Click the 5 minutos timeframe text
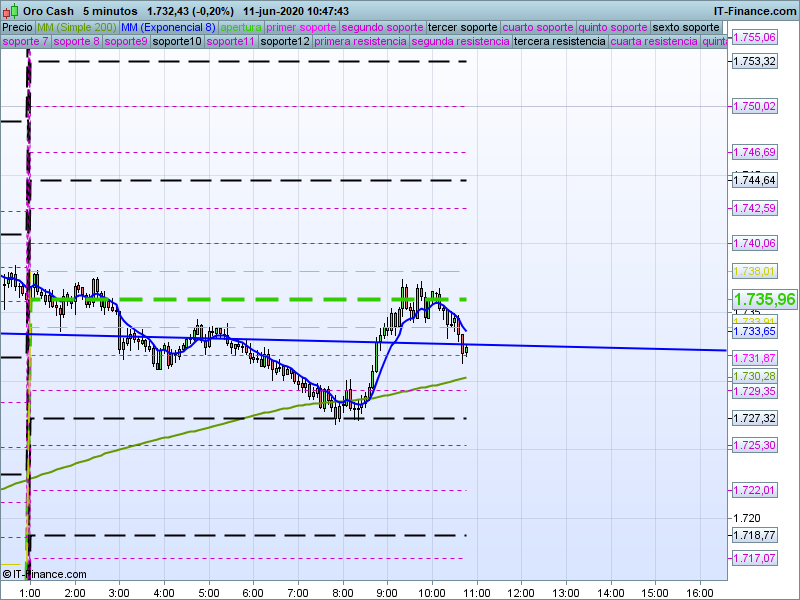The height and width of the screenshot is (600, 800). [x=110, y=10]
